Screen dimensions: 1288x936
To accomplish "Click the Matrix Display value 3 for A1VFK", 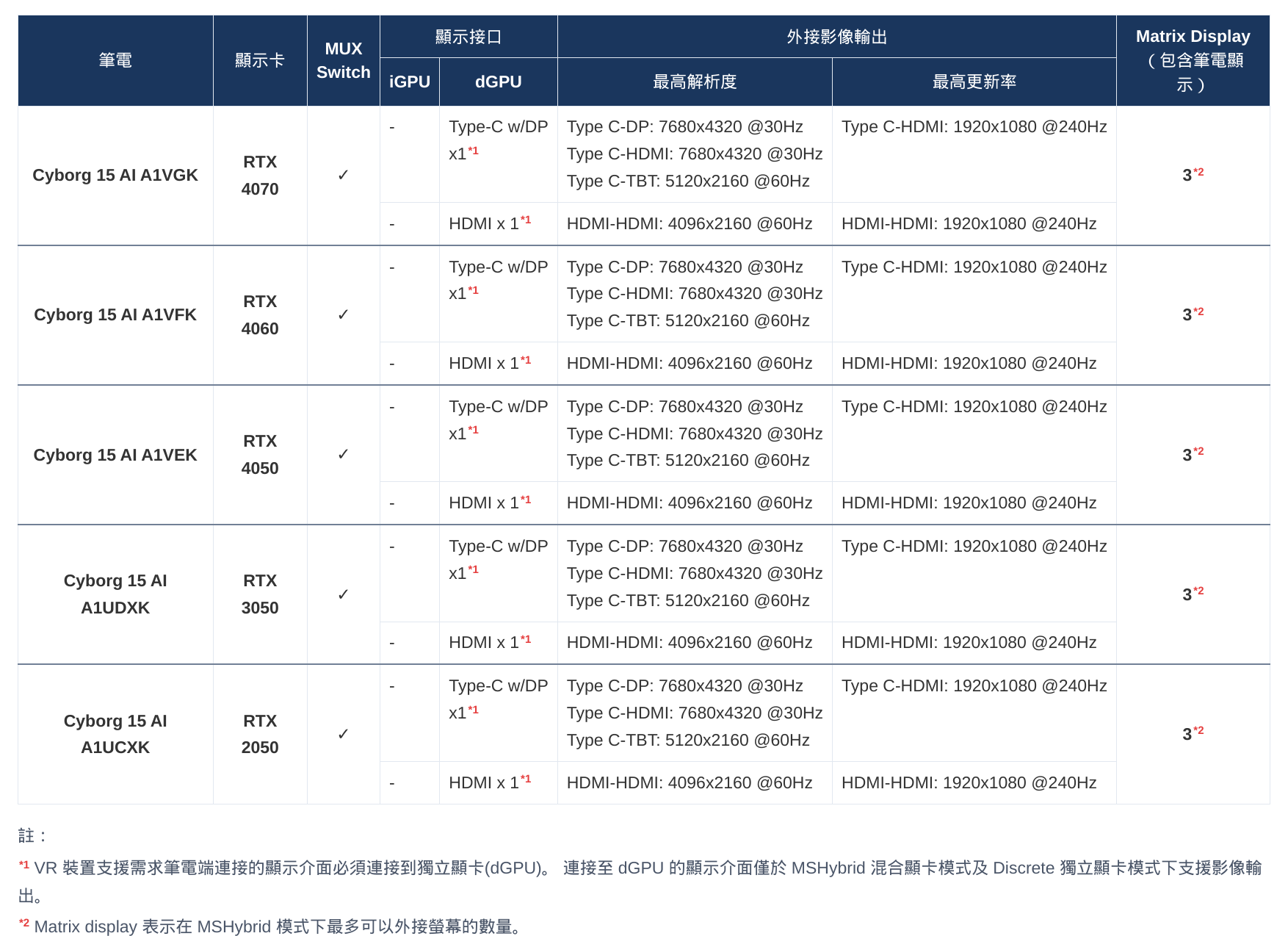I will point(1193,314).
